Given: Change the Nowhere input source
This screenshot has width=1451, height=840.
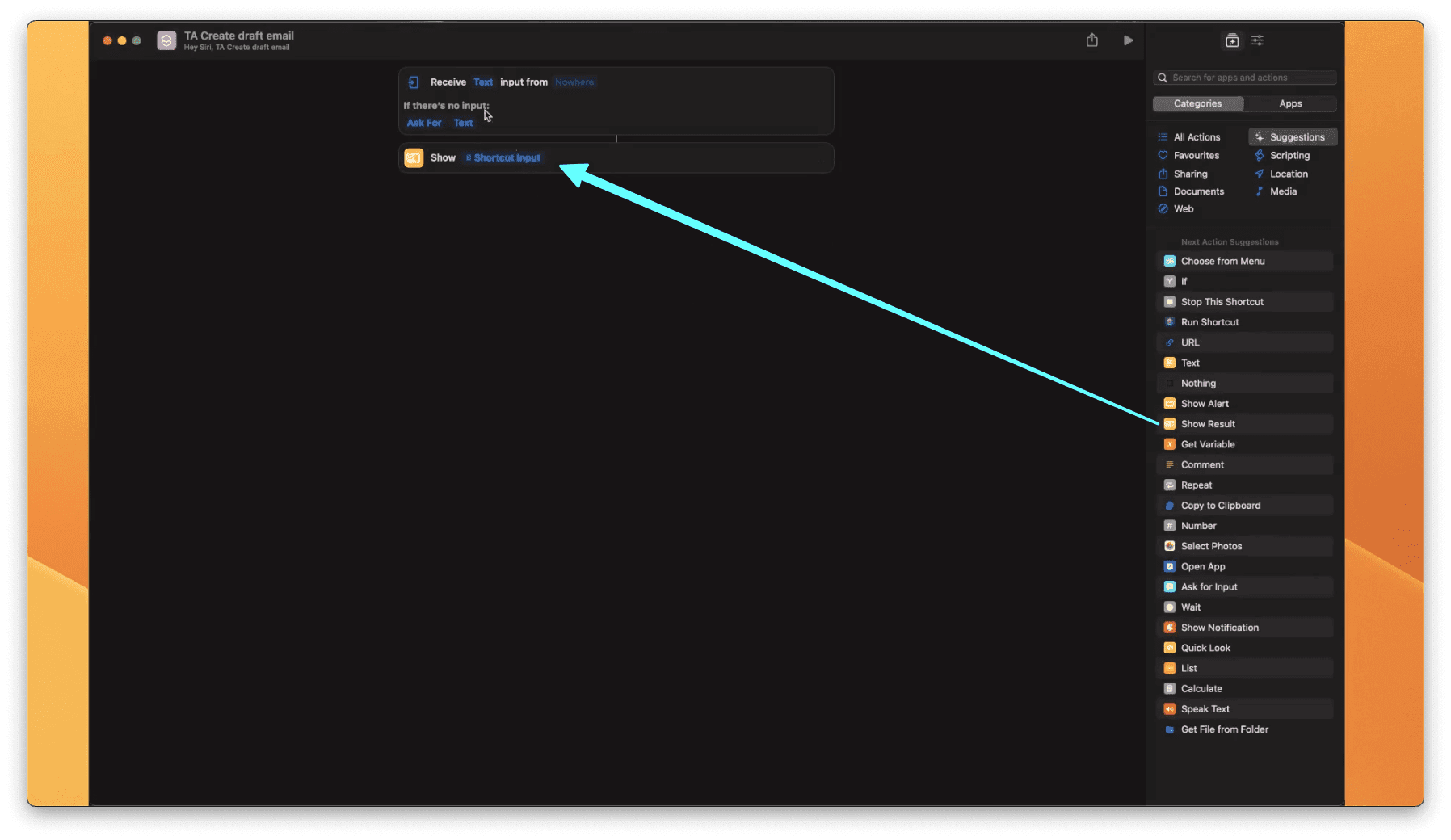Looking at the screenshot, I should pos(574,82).
